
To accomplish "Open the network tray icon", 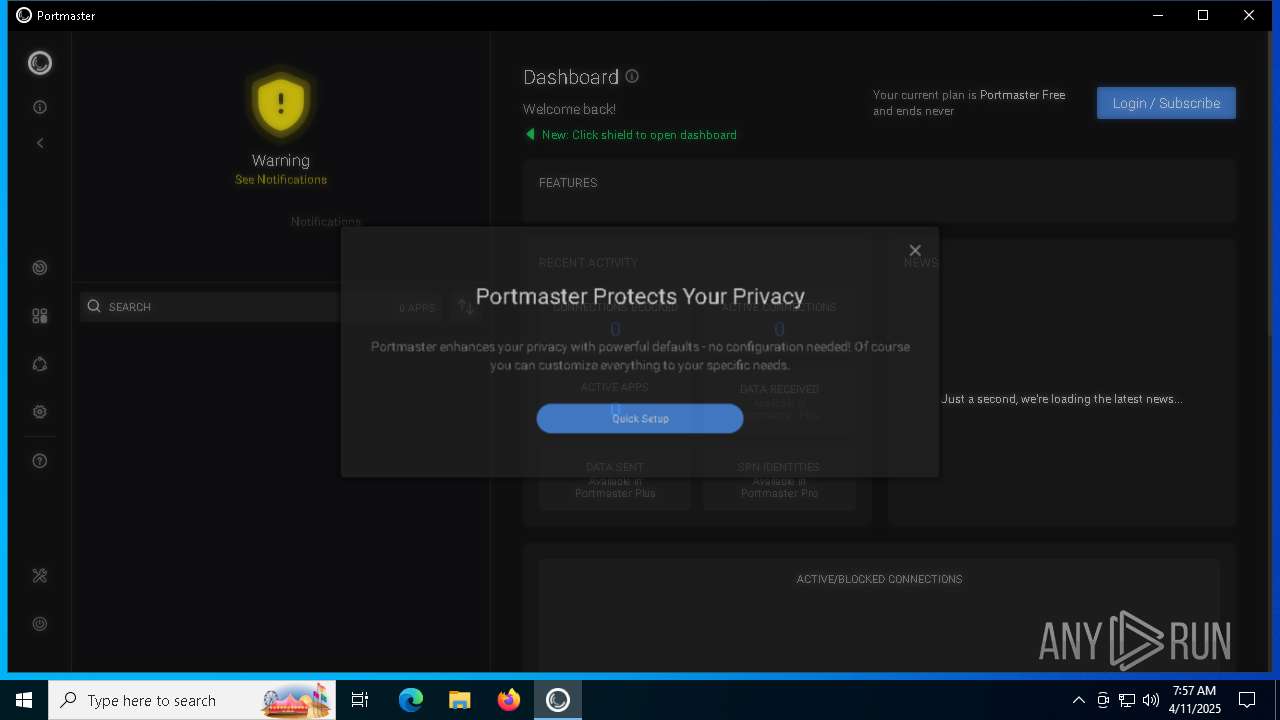I will 1127,700.
